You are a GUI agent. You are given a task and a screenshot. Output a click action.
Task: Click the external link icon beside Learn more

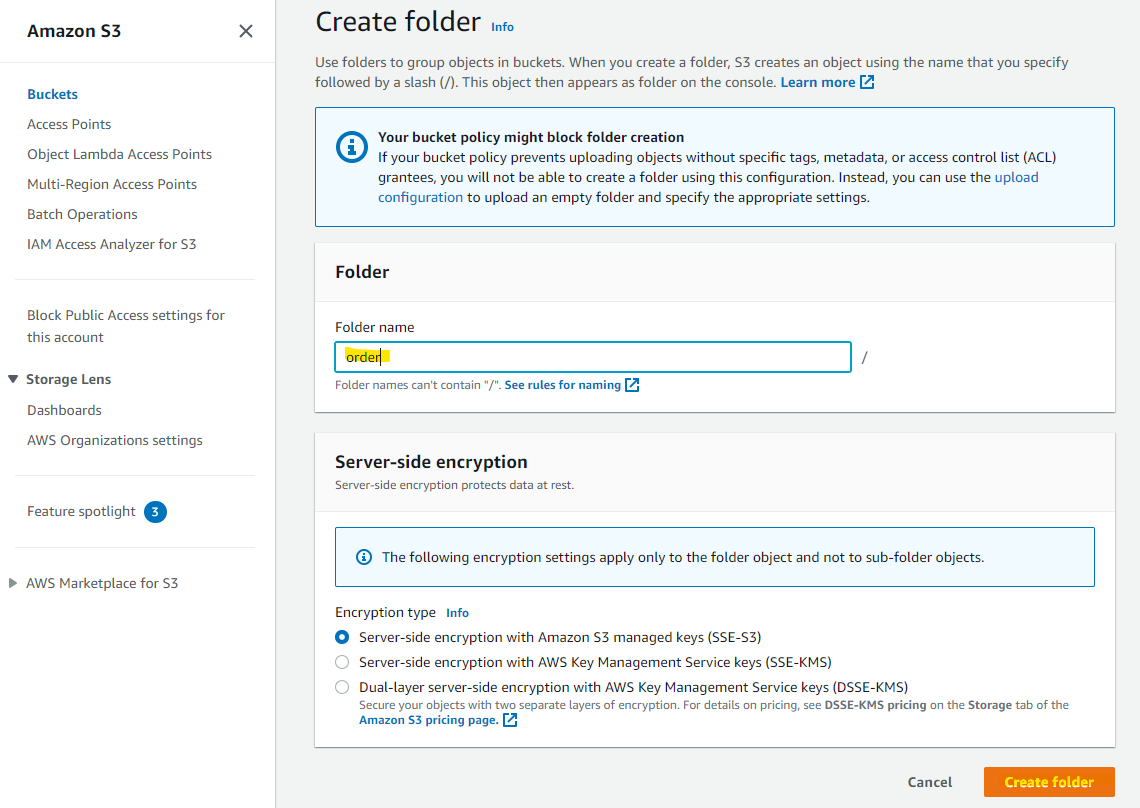tap(867, 82)
